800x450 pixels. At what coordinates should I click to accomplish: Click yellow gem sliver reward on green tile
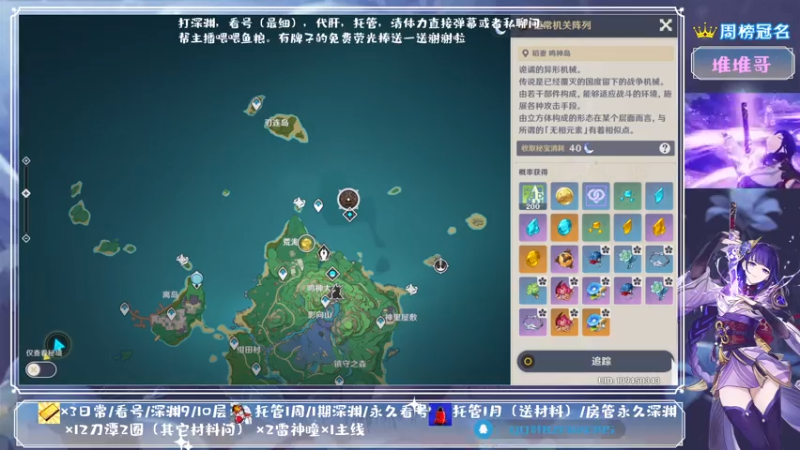(x=595, y=228)
